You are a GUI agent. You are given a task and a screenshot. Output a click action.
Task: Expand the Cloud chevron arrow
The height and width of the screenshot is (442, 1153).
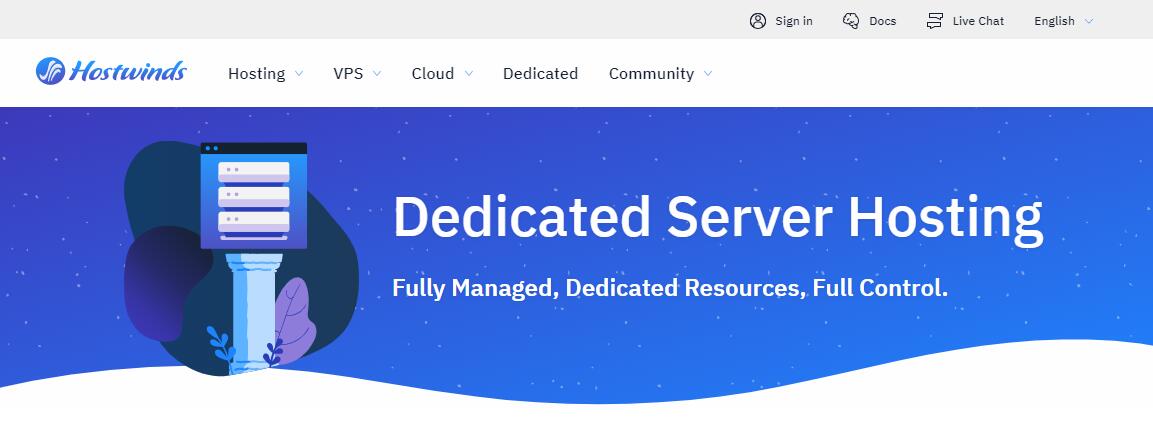point(468,74)
